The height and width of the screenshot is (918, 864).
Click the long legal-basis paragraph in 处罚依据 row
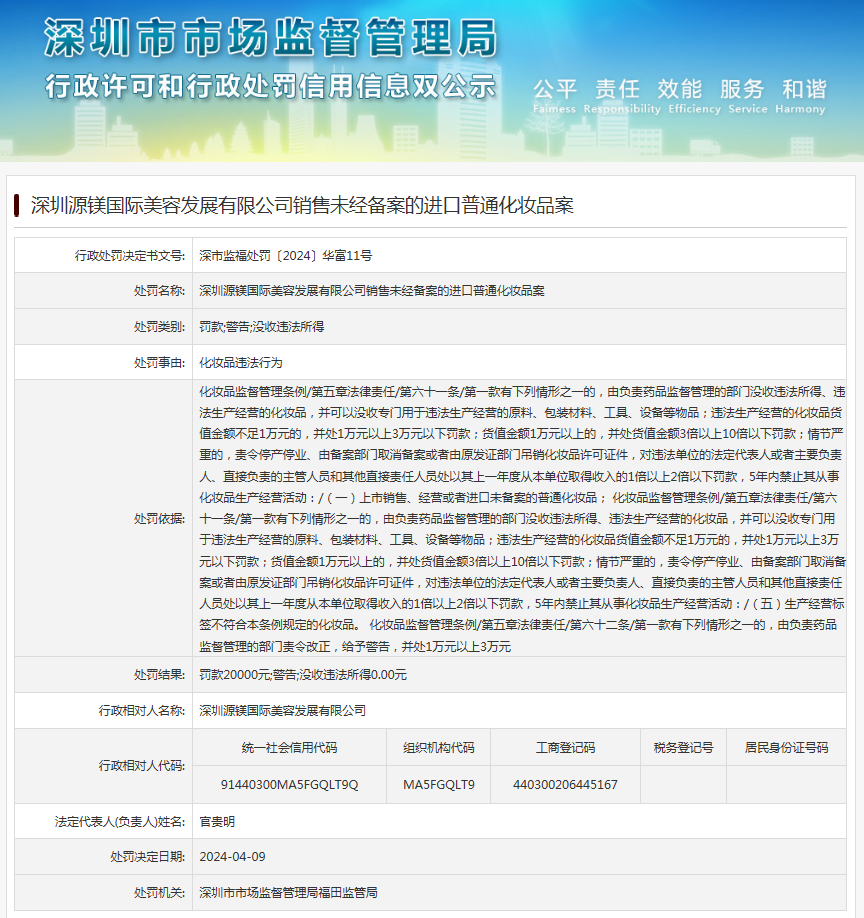(x=522, y=519)
